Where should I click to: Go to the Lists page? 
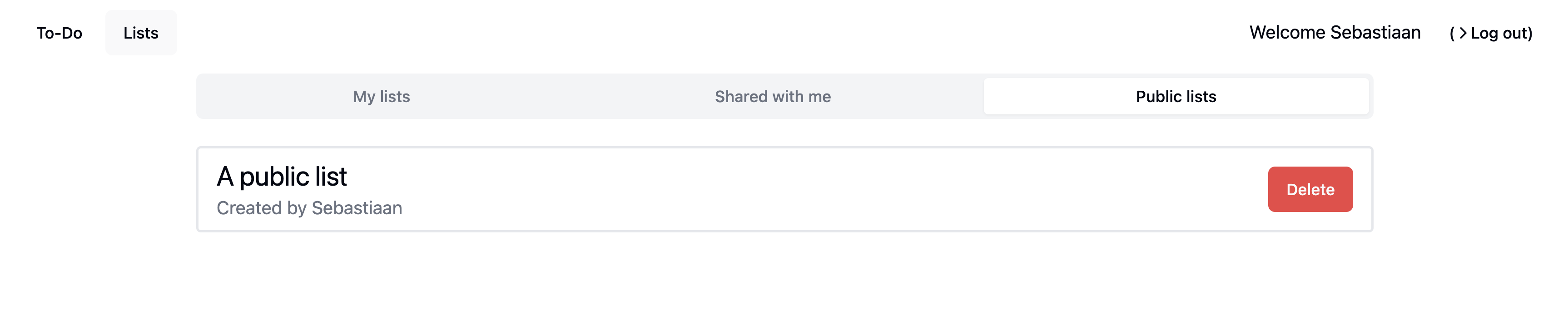[x=141, y=33]
